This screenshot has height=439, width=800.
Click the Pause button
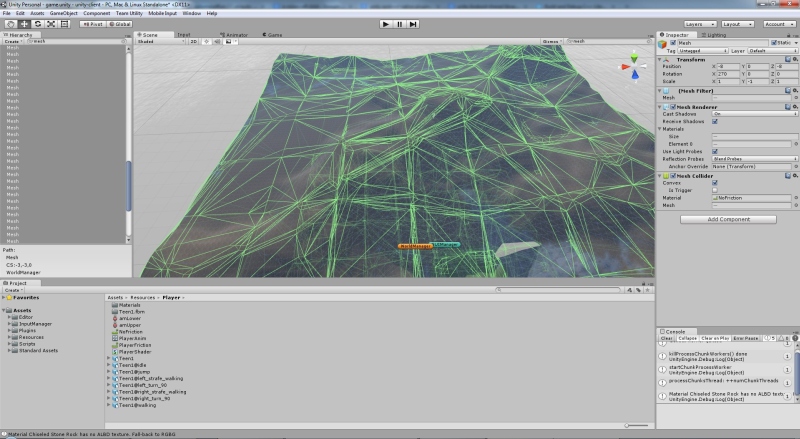(400, 23)
